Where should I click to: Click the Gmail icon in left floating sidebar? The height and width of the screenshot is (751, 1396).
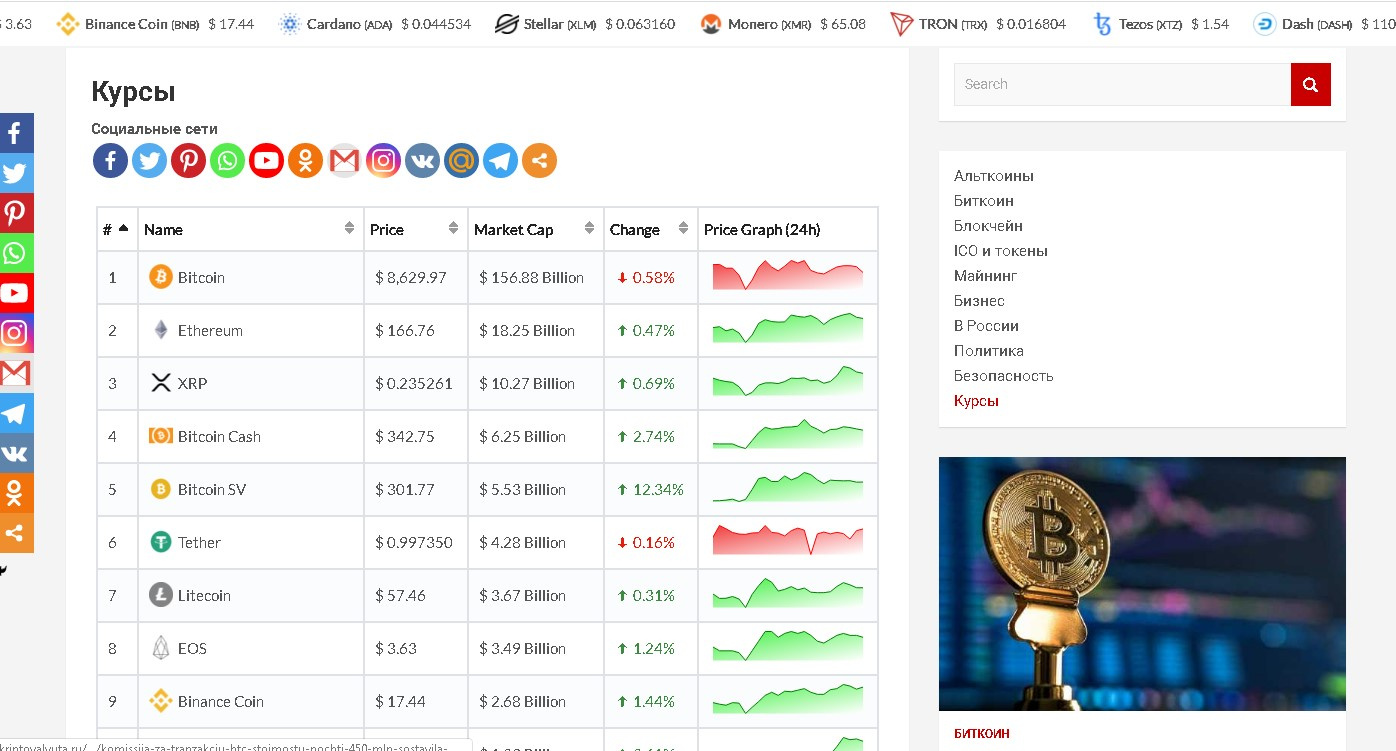click(16, 373)
